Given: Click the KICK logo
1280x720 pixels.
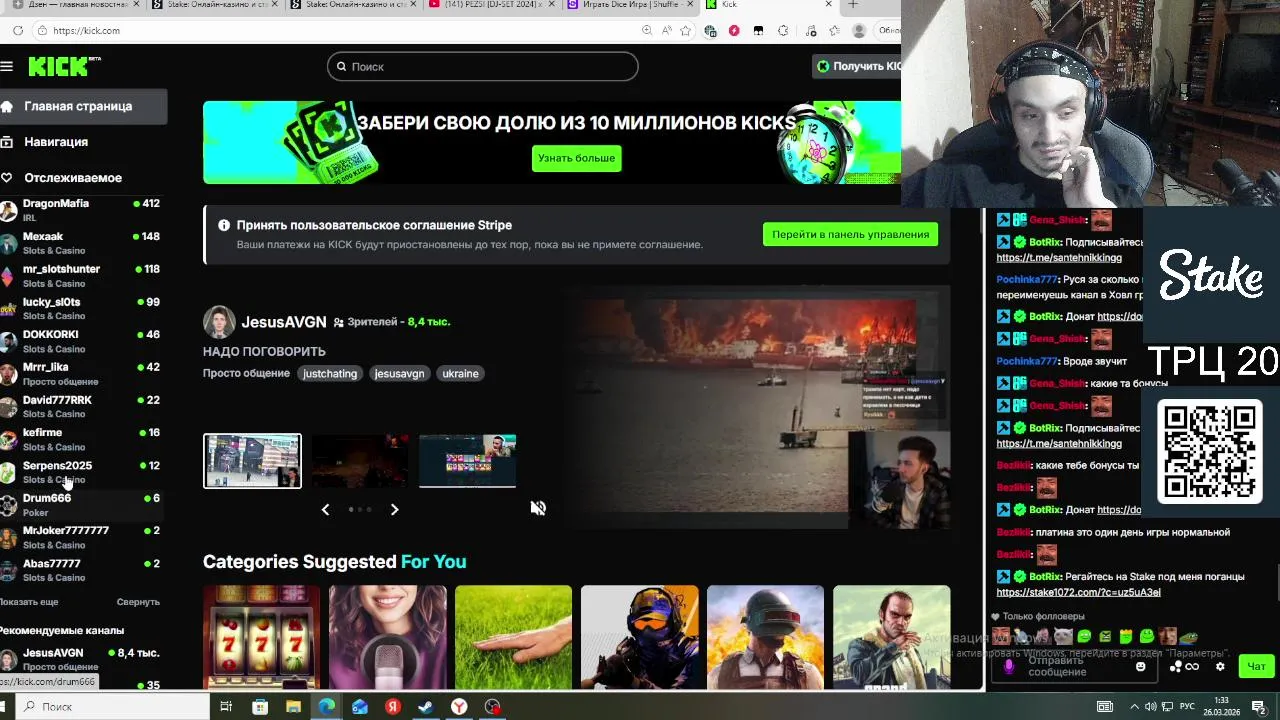Looking at the screenshot, I should 64,66.
